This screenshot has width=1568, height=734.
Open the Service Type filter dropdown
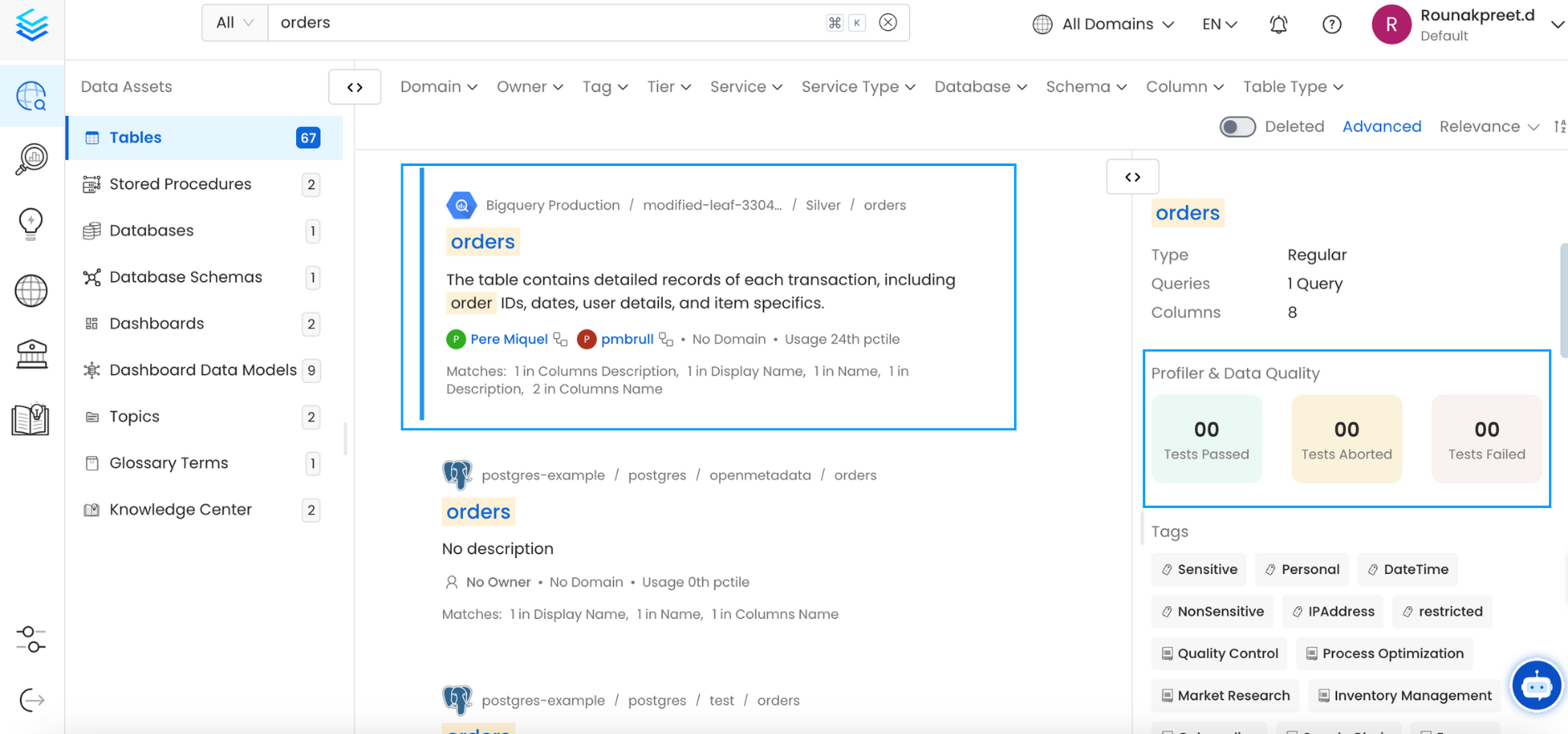[858, 87]
